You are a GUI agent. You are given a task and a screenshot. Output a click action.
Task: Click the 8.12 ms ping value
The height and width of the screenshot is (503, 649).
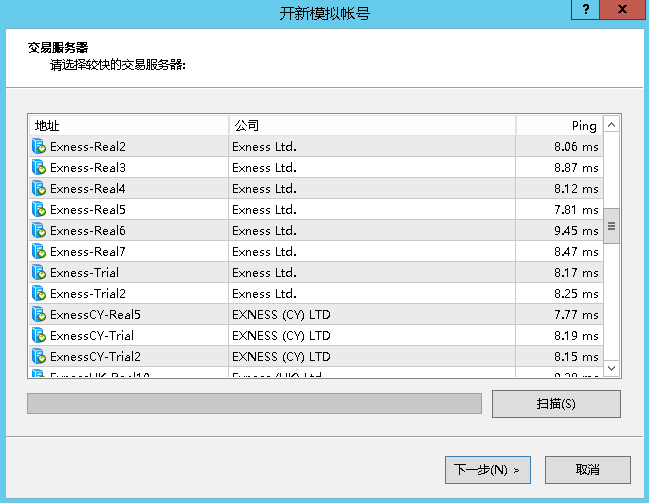coord(576,189)
